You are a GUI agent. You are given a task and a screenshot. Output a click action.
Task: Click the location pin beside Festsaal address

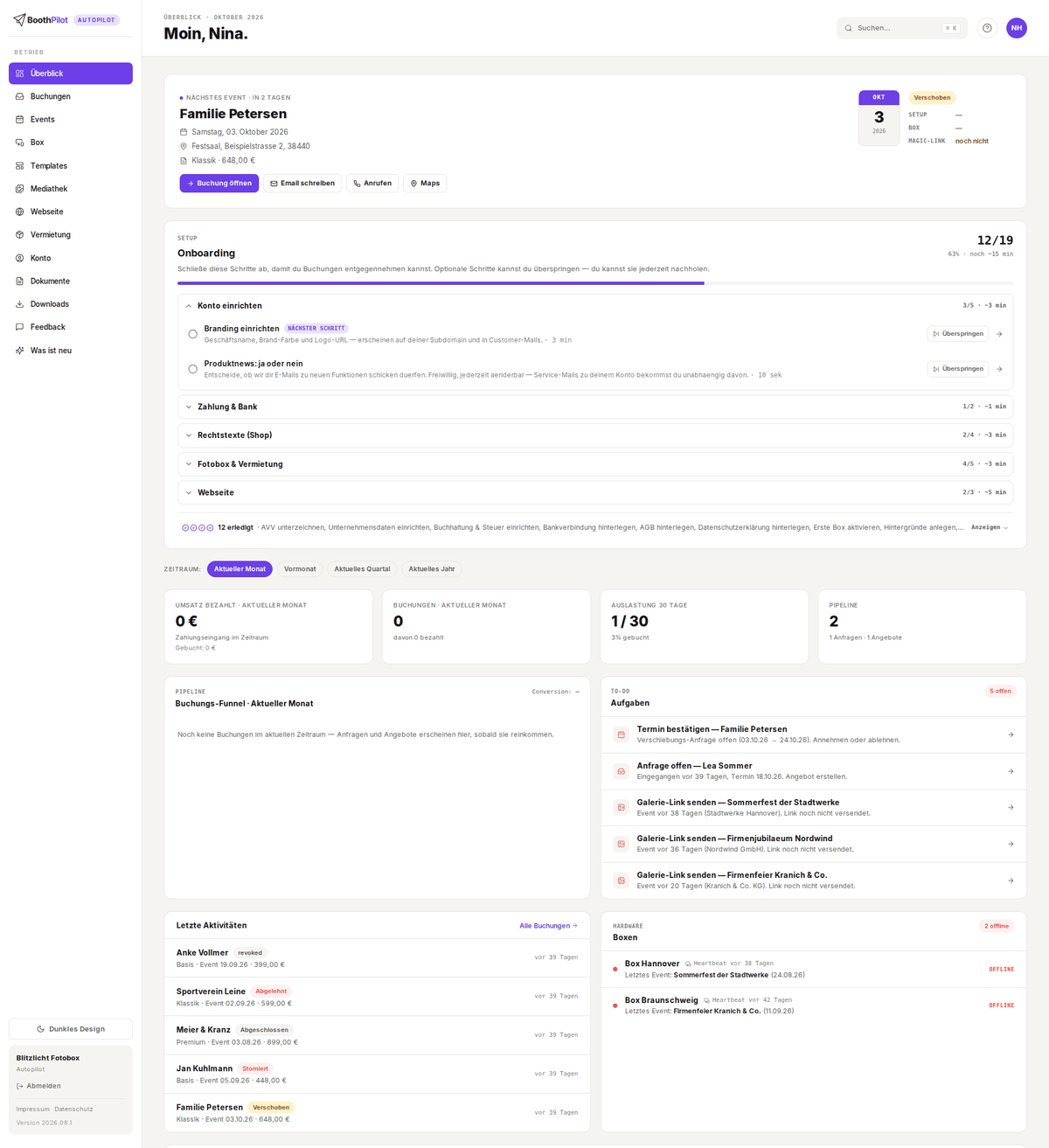tap(184, 146)
